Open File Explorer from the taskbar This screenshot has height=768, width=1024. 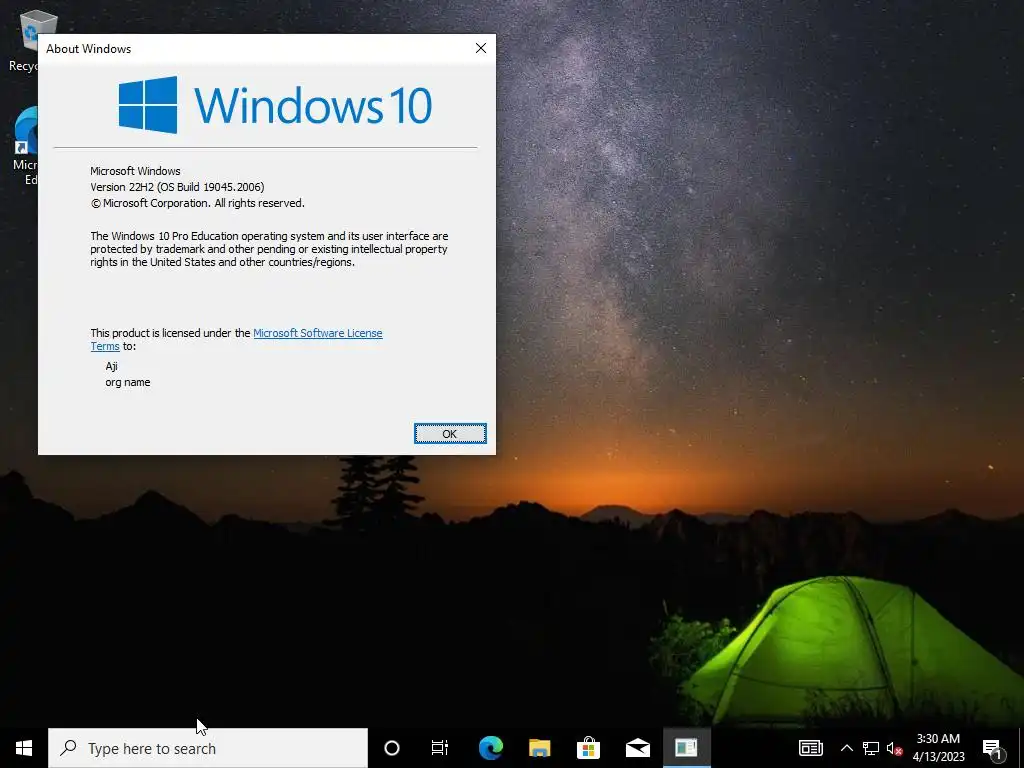[539, 748]
